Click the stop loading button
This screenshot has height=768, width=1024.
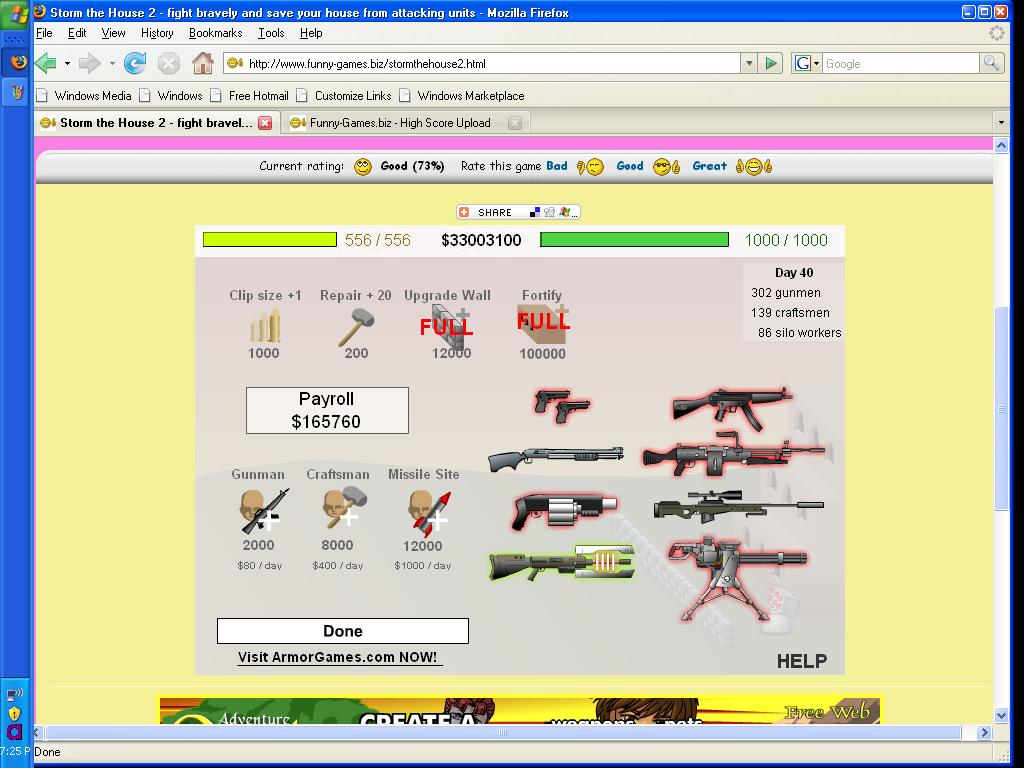(168, 63)
